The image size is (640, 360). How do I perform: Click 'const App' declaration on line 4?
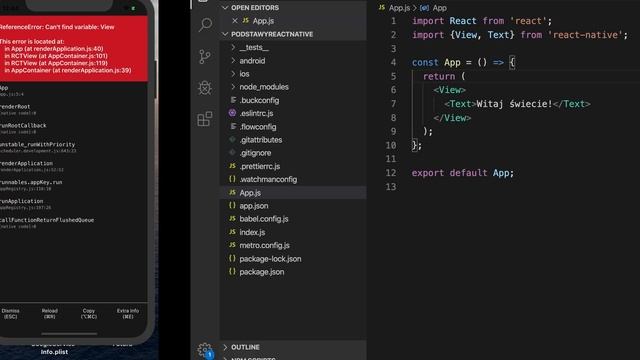coord(436,62)
